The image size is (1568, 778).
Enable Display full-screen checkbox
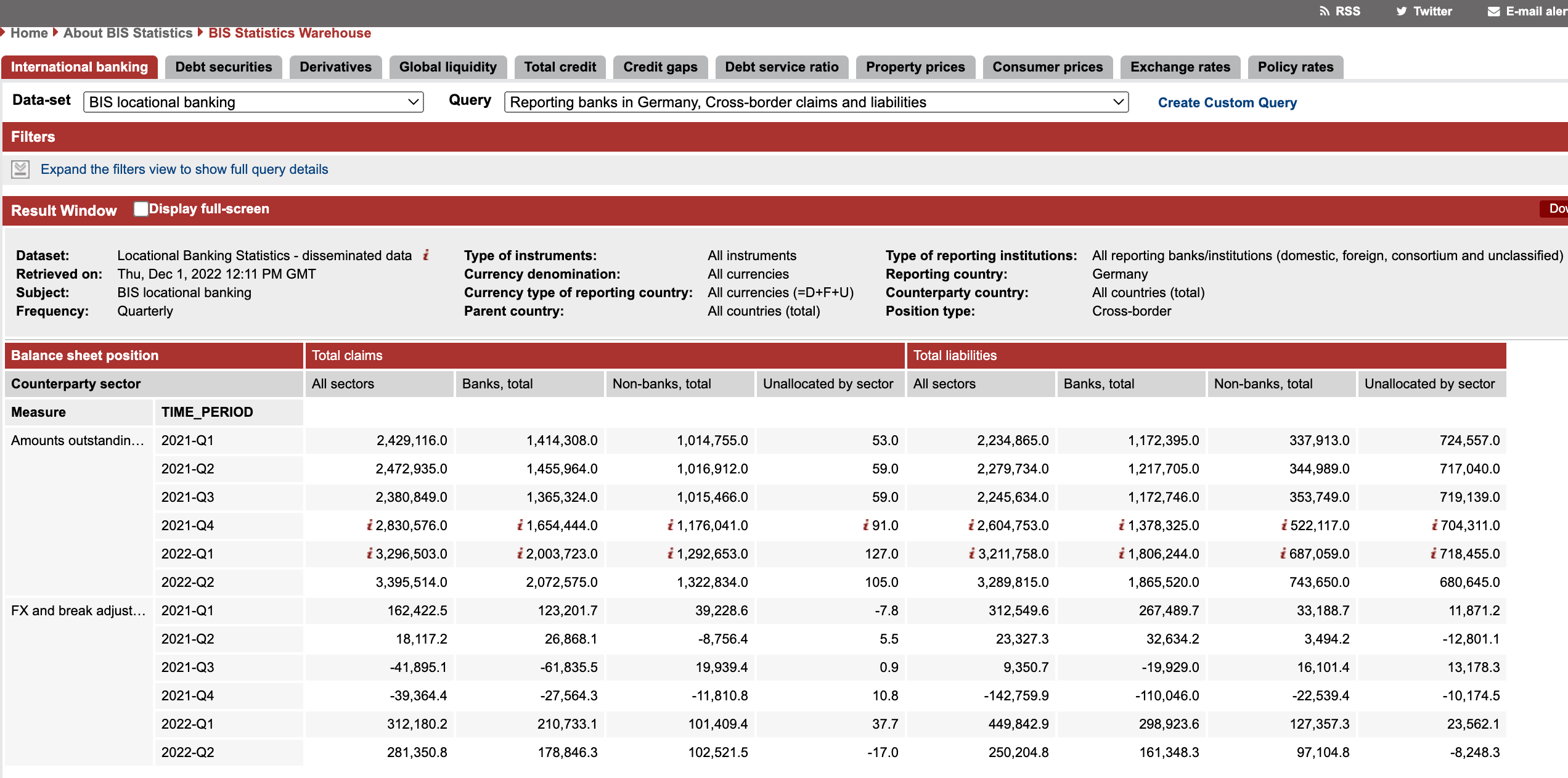click(x=141, y=209)
